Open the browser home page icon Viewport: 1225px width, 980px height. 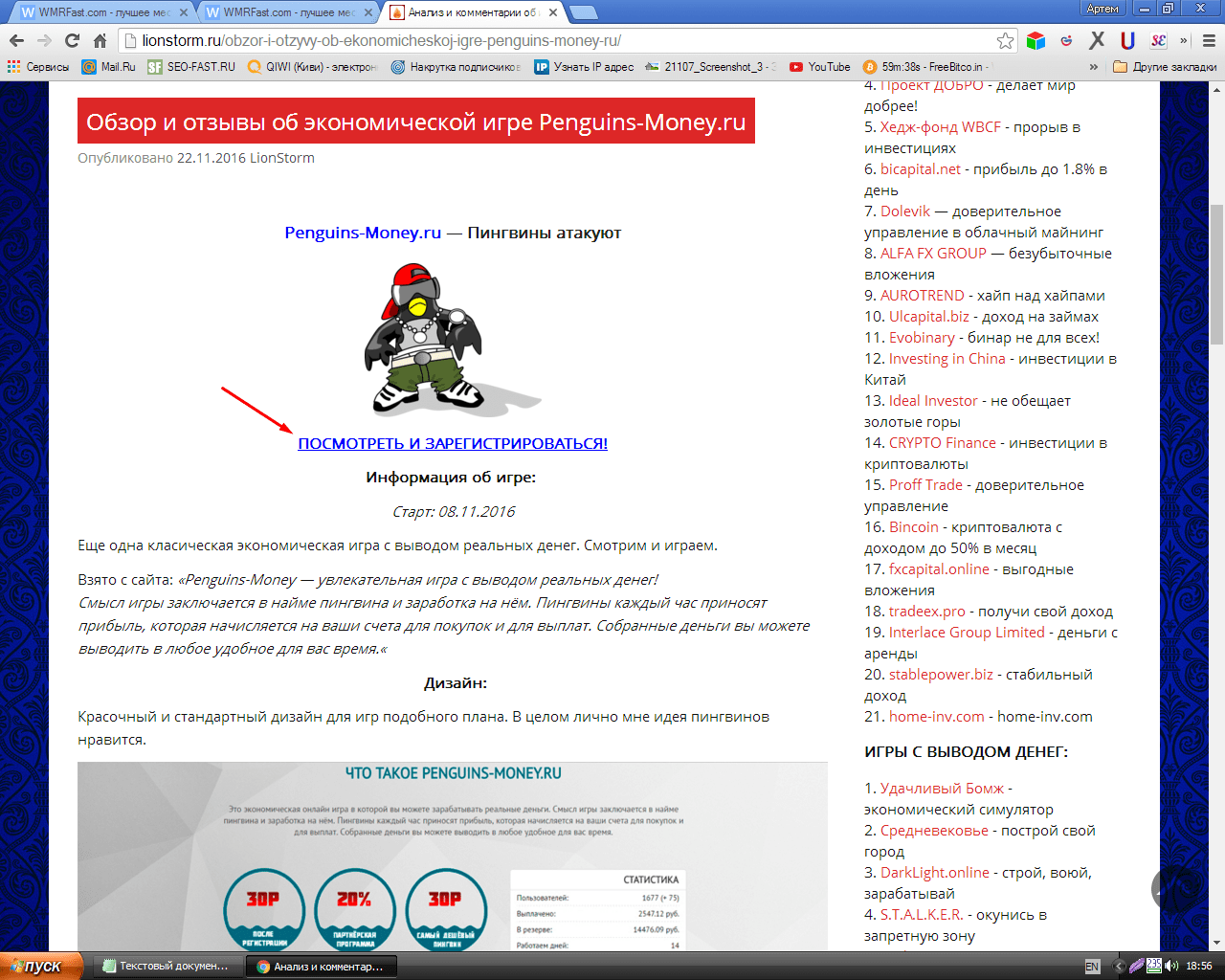point(100,40)
